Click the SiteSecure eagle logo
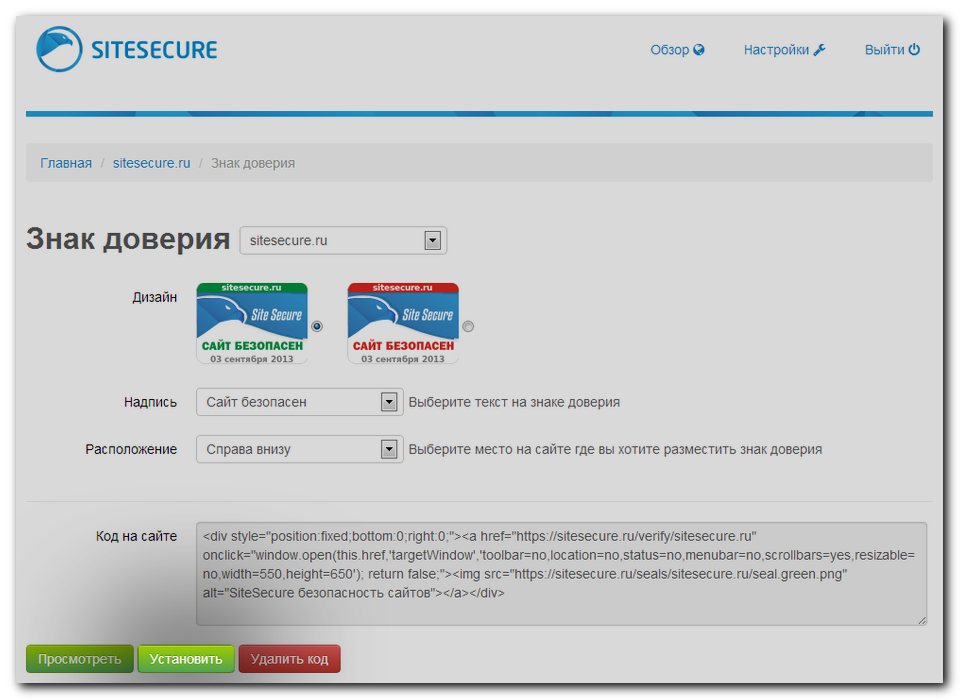The height and width of the screenshot is (700, 960). pyautogui.click(x=59, y=49)
